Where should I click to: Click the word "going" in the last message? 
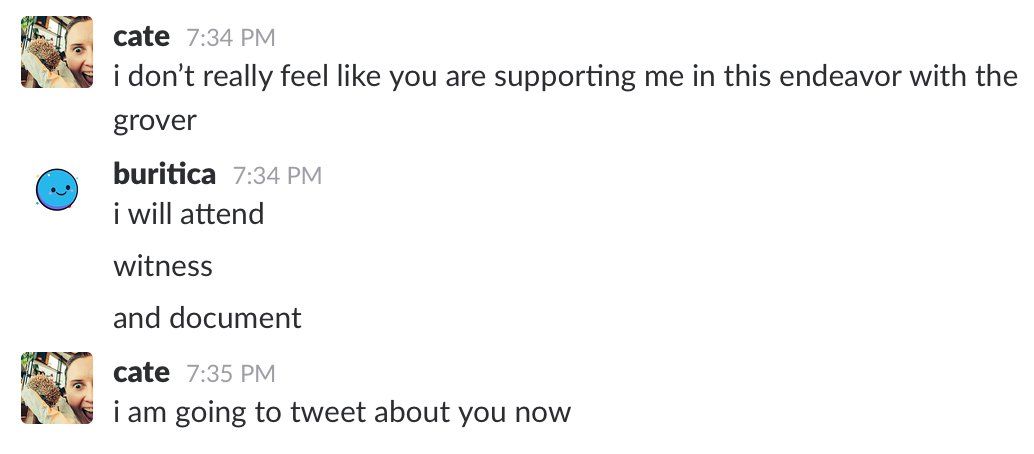209,412
